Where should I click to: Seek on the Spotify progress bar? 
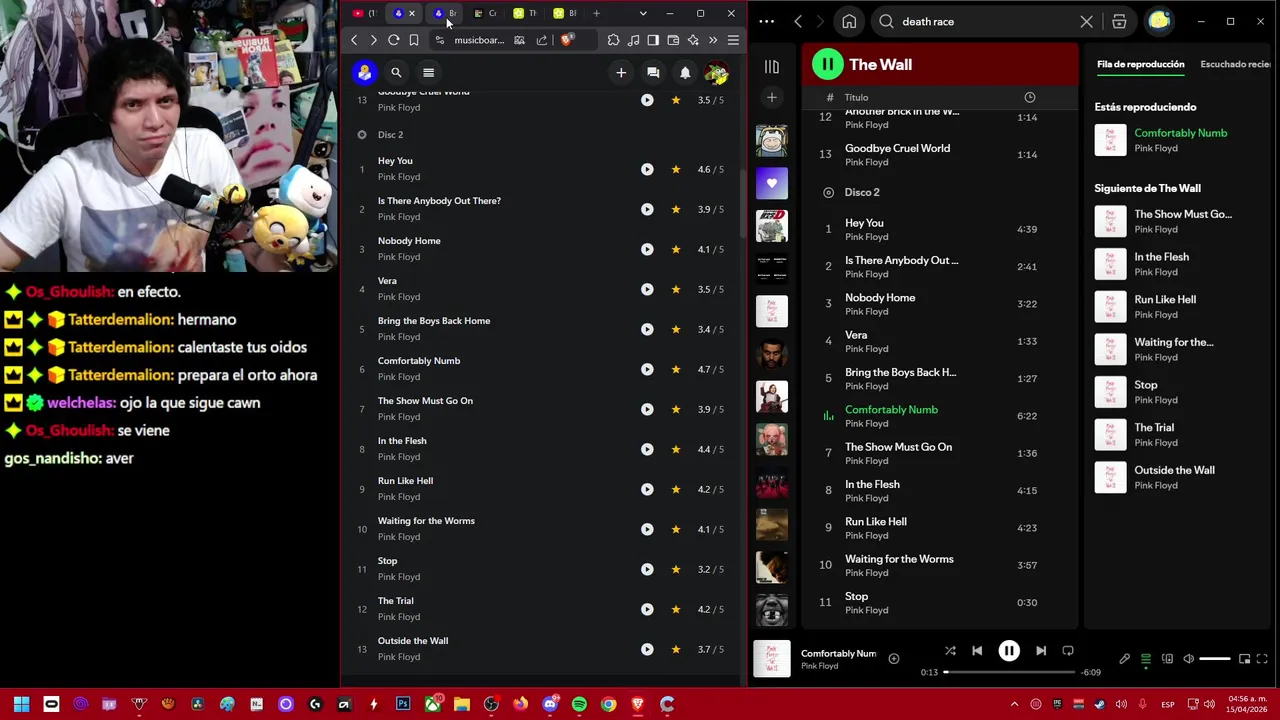[1009, 672]
